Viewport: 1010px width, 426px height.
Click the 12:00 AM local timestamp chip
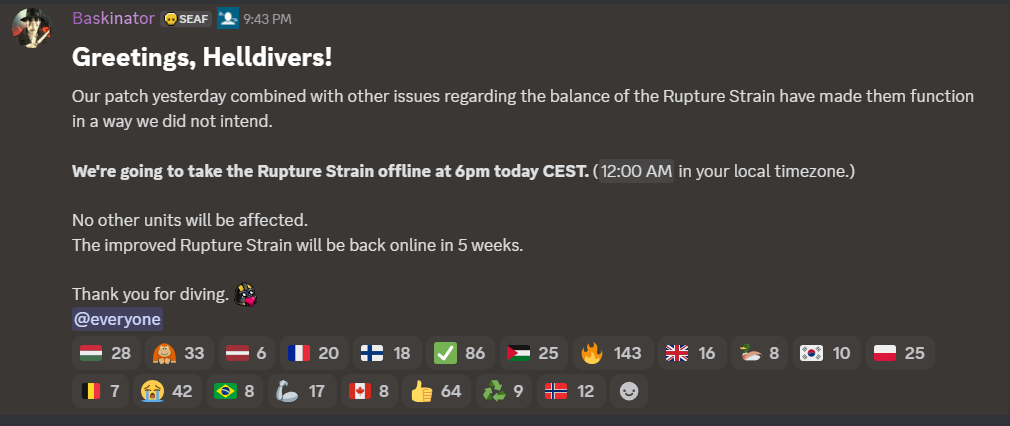636,171
